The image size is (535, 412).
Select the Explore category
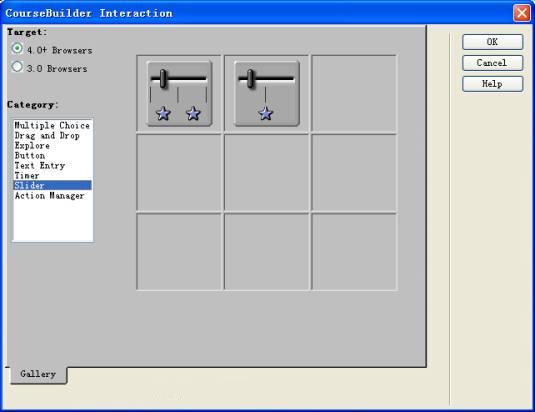pos(32,146)
